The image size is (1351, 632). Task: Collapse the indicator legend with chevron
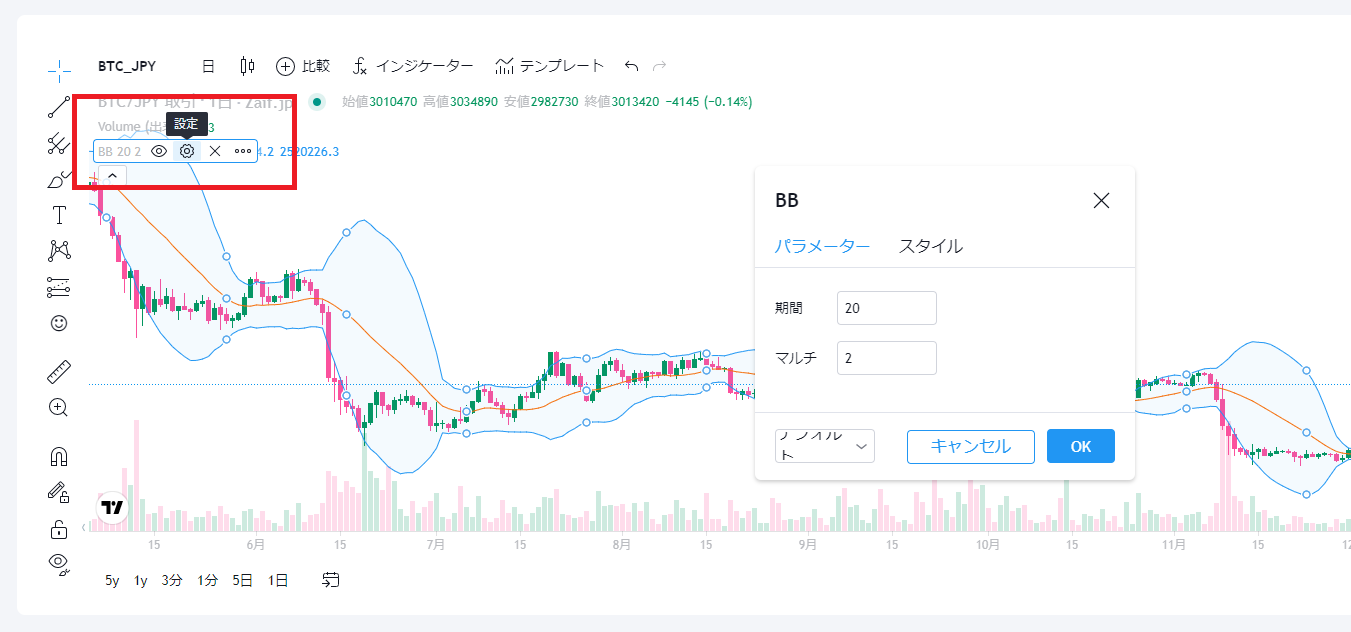tap(112, 176)
